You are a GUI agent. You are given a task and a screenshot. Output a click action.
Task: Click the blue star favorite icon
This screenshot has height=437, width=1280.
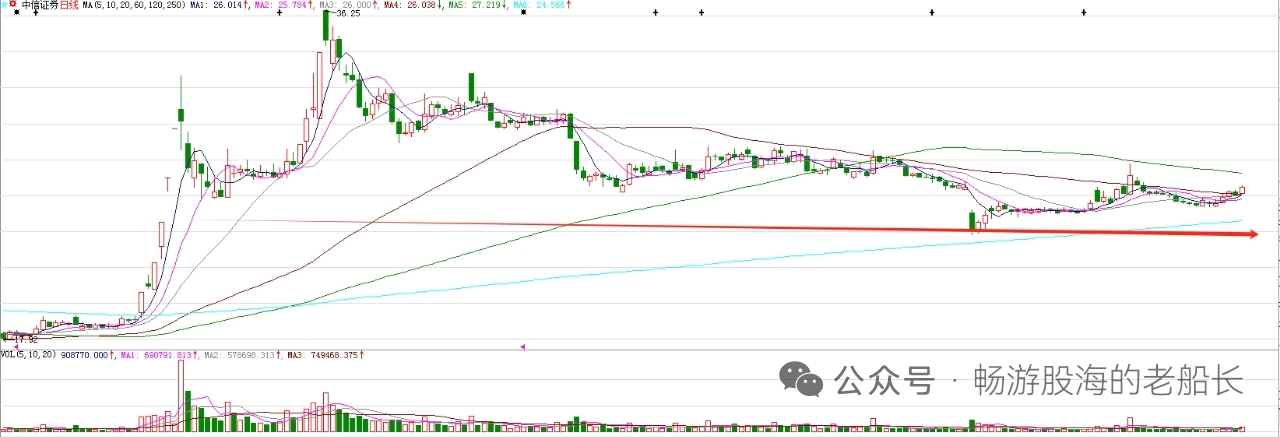click(4, 5)
